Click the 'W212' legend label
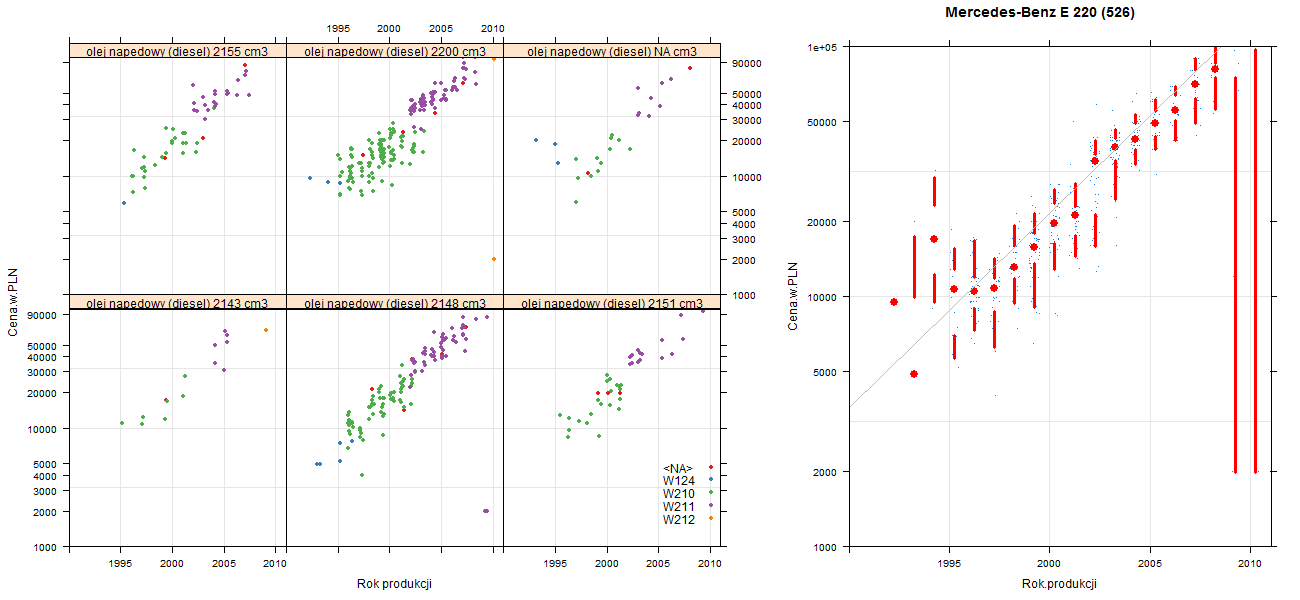This screenshot has width=1300, height=600. tap(678, 520)
